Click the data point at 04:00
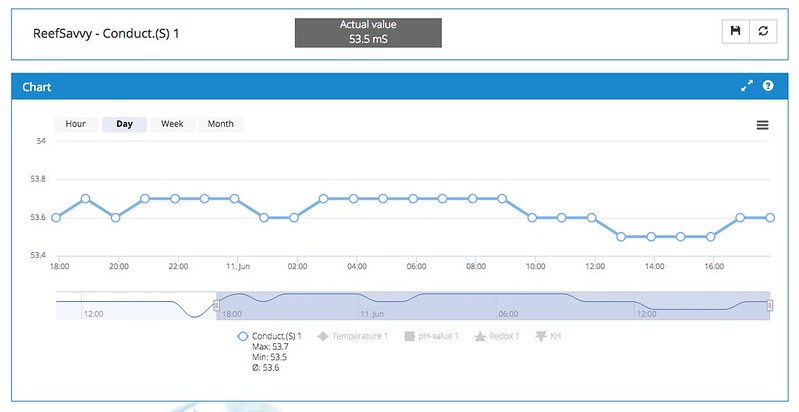Image resolution: width=799 pixels, height=412 pixels. (353, 199)
